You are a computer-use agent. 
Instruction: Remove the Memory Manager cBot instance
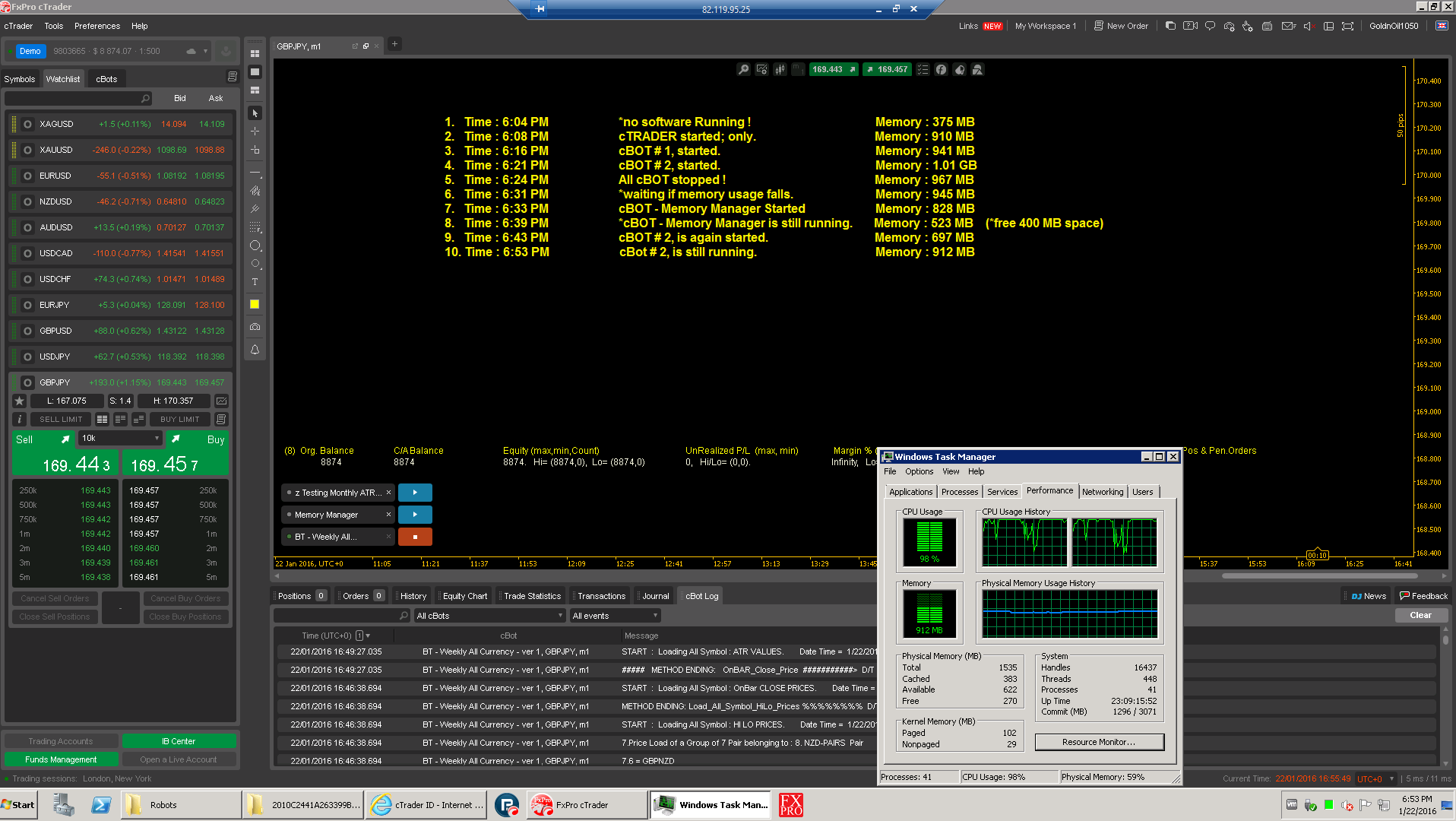point(388,515)
